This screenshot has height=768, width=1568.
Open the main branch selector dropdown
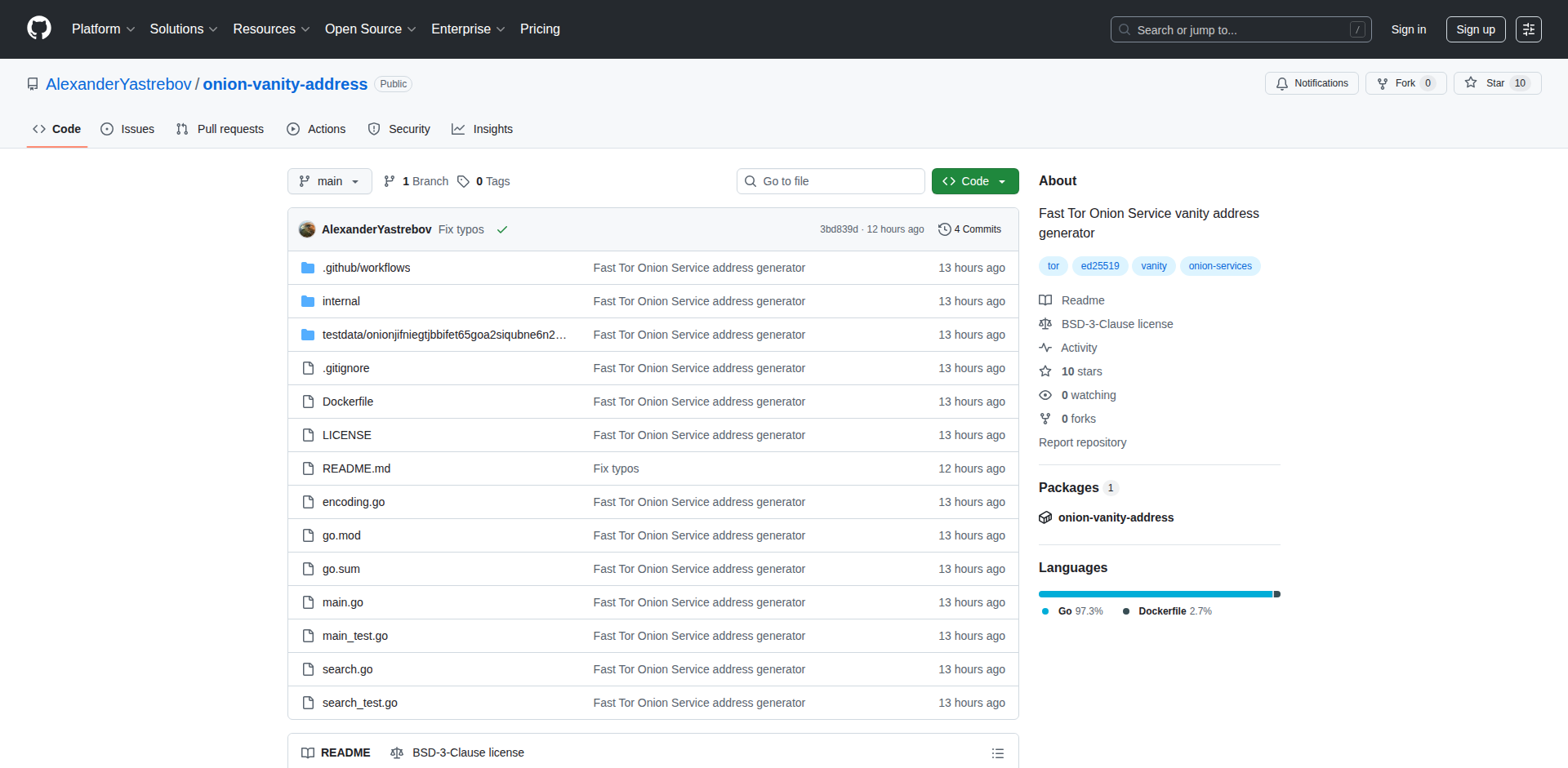point(330,181)
